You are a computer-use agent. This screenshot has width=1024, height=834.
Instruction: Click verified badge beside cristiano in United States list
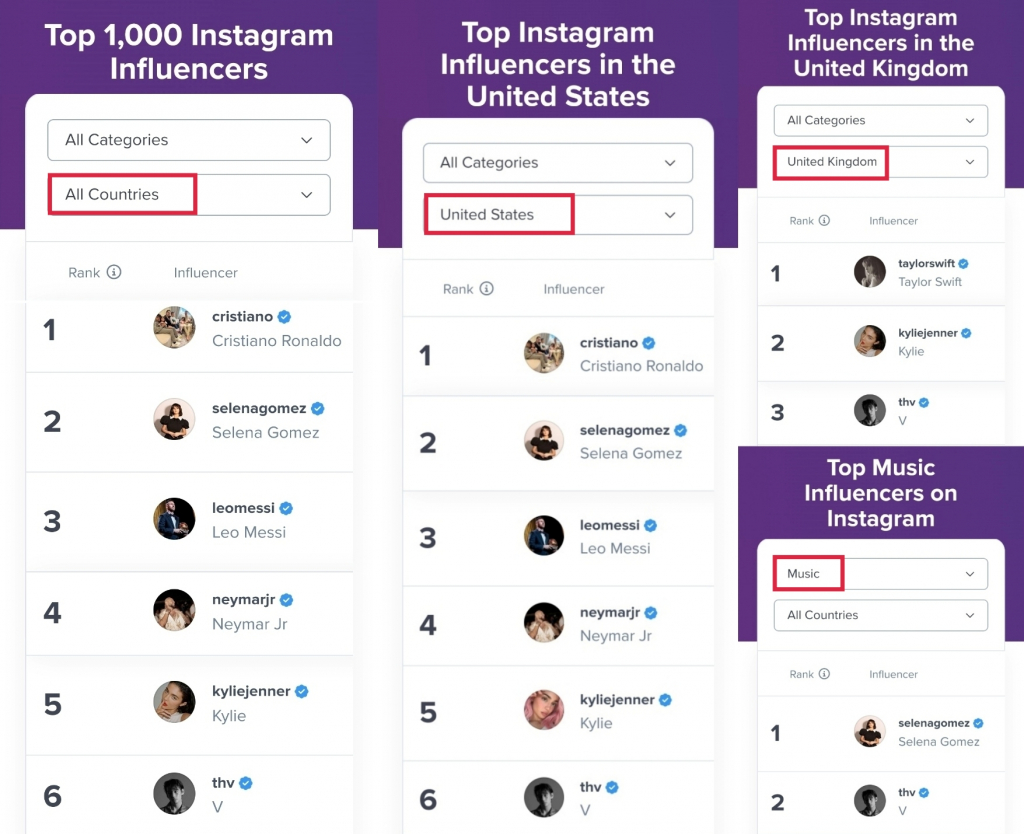(x=648, y=343)
